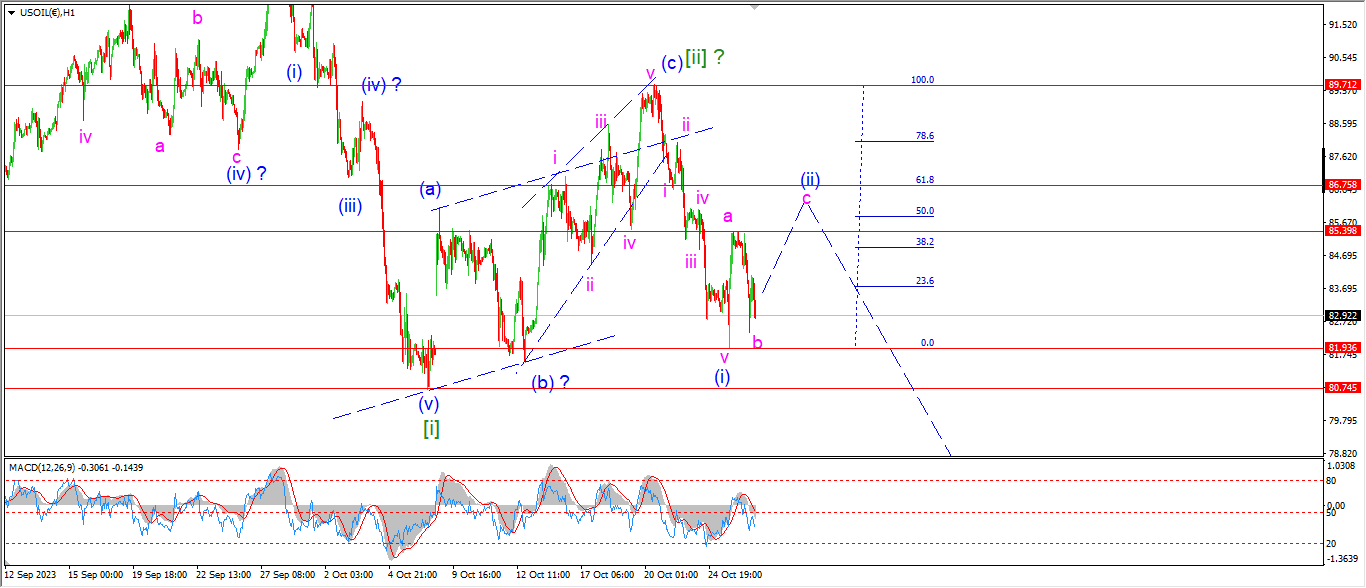1366x588 pixels.
Task: Click the 20 Oct 01:00 time axis label
Action: 671,575
